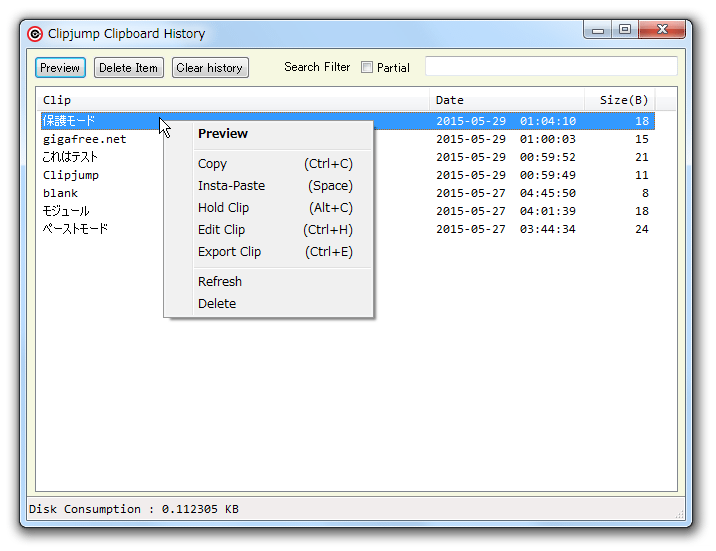Click date 2015-05-27 03:44:34
The width and height of the screenshot is (716, 551).
pos(506,229)
